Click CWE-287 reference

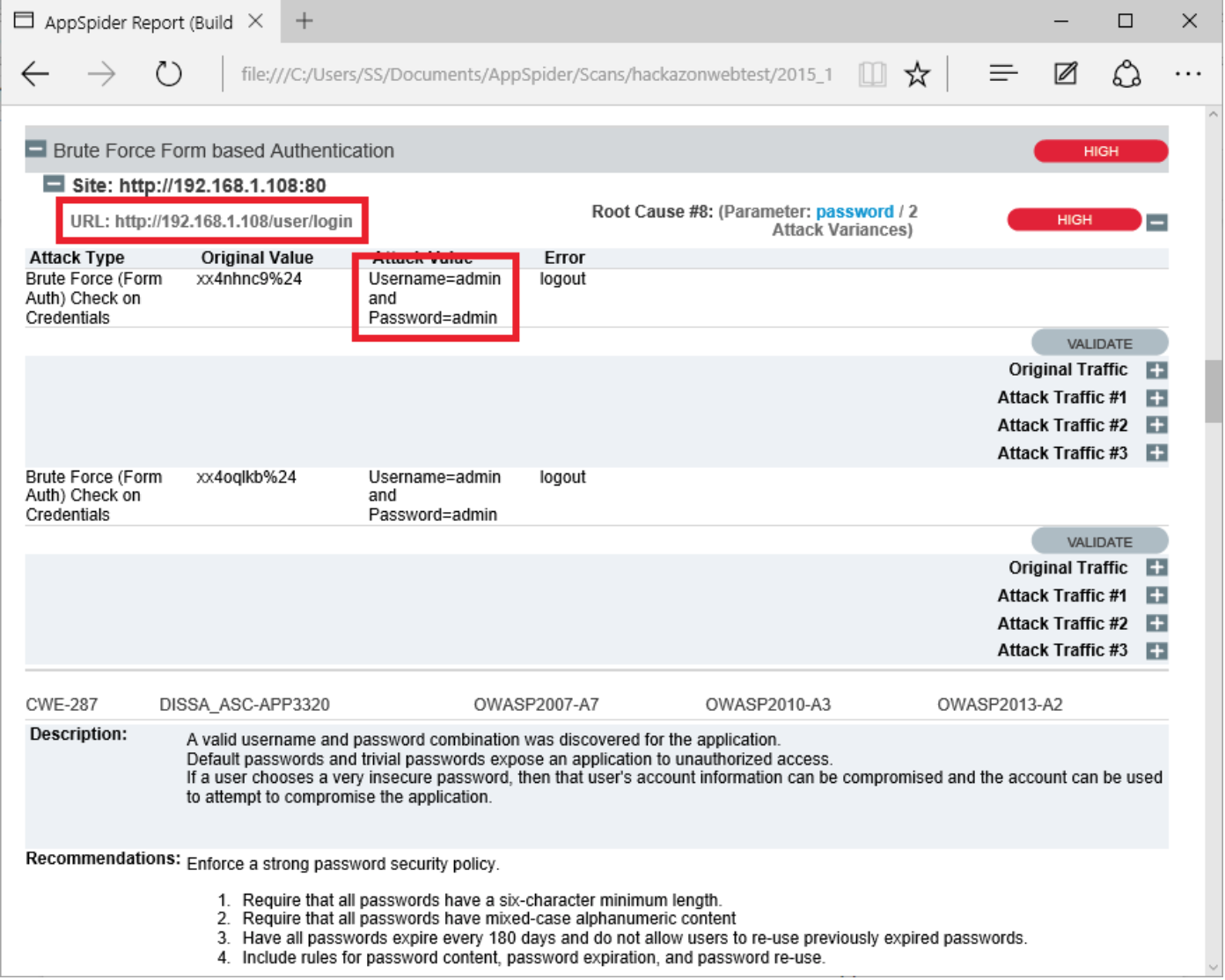coord(62,705)
